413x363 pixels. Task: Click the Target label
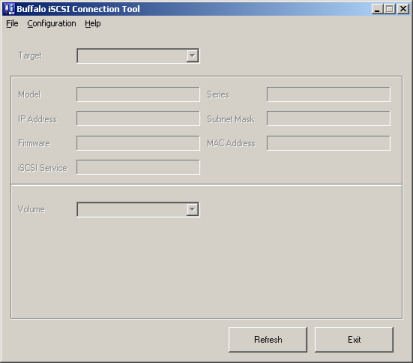pyautogui.click(x=30, y=56)
